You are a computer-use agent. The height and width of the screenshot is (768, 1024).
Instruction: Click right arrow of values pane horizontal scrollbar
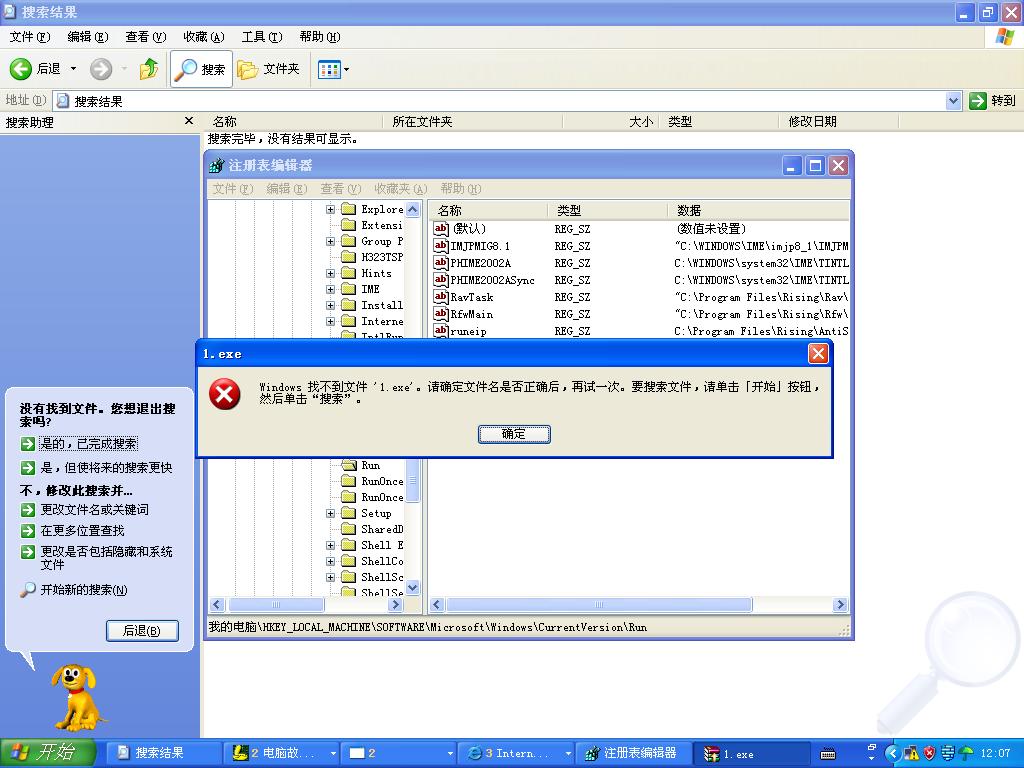[x=840, y=605]
